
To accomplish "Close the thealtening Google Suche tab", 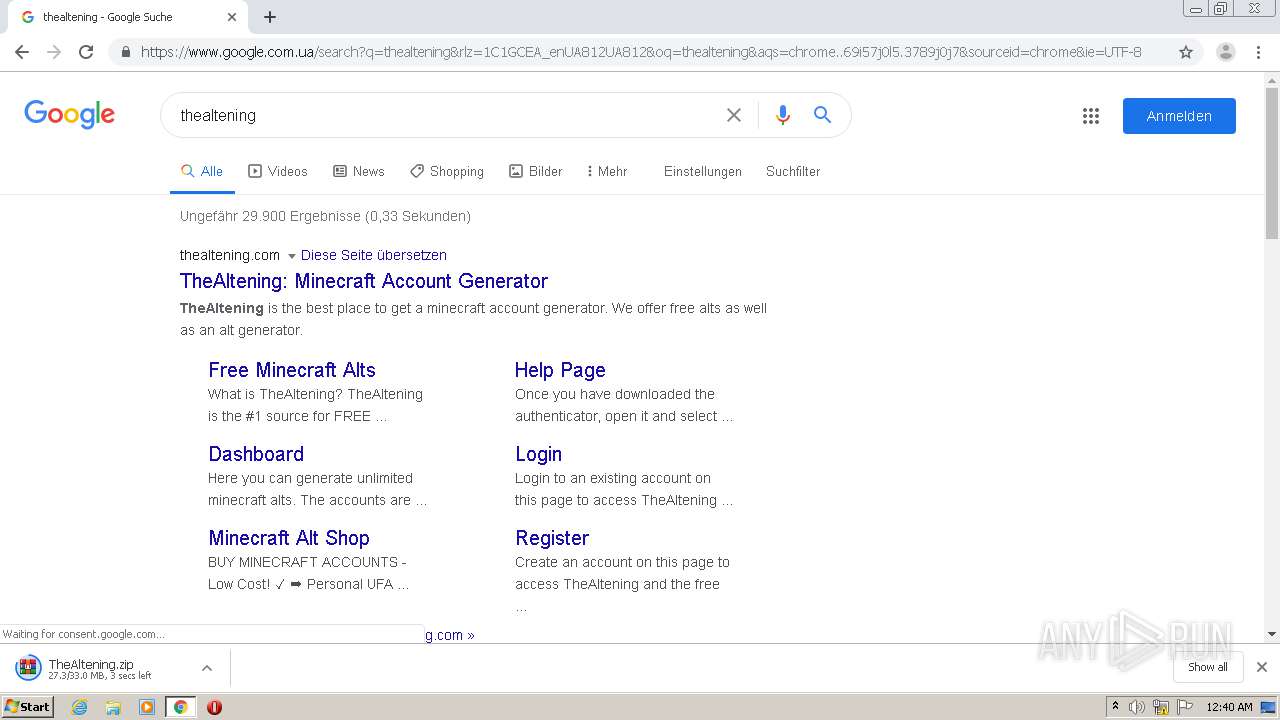I will click(x=232, y=17).
